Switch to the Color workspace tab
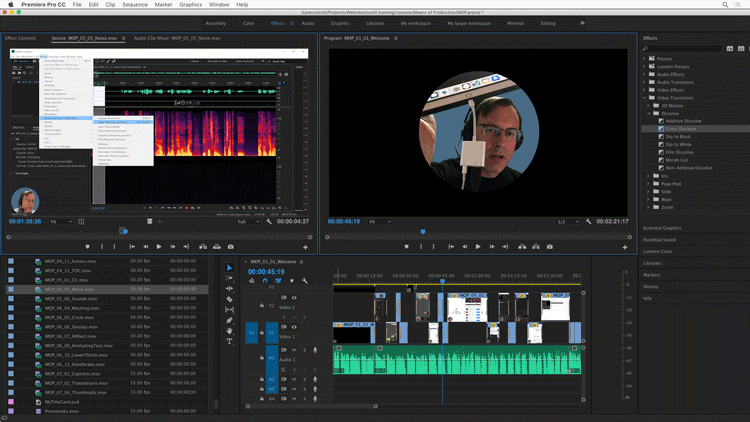The image size is (750, 422). (x=248, y=22)
